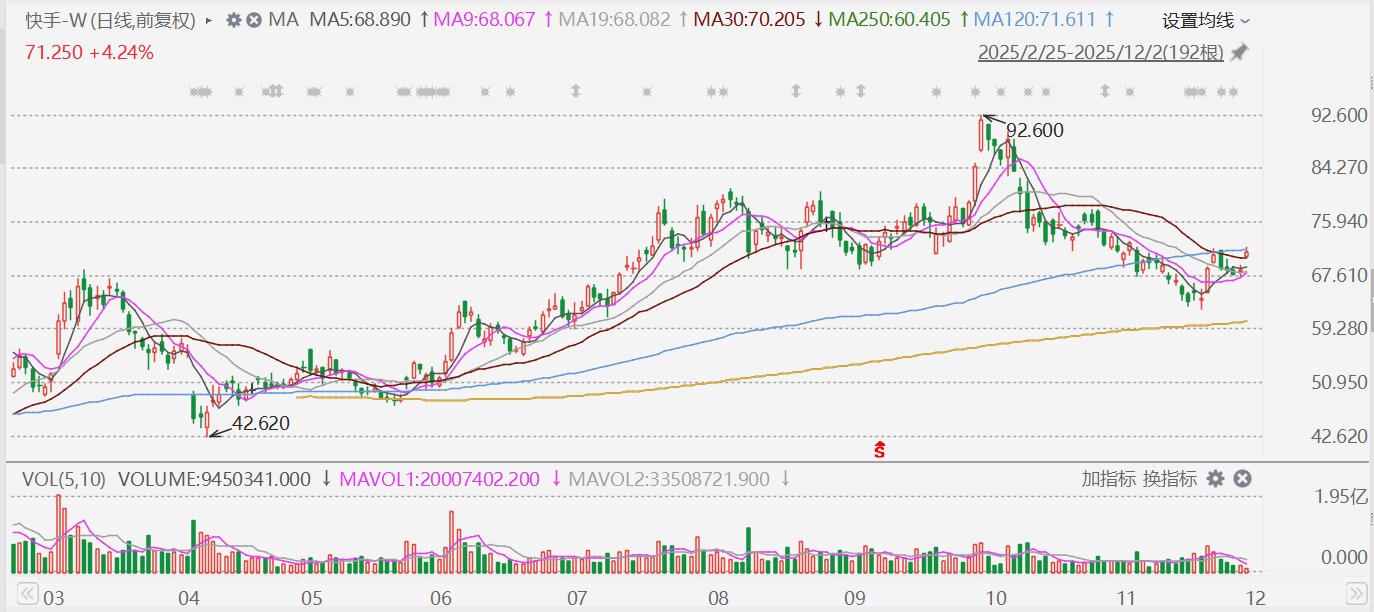1374x612 pixels.
Task: Click the 42.620 low price marker
Action: click(x=260, y=424)
